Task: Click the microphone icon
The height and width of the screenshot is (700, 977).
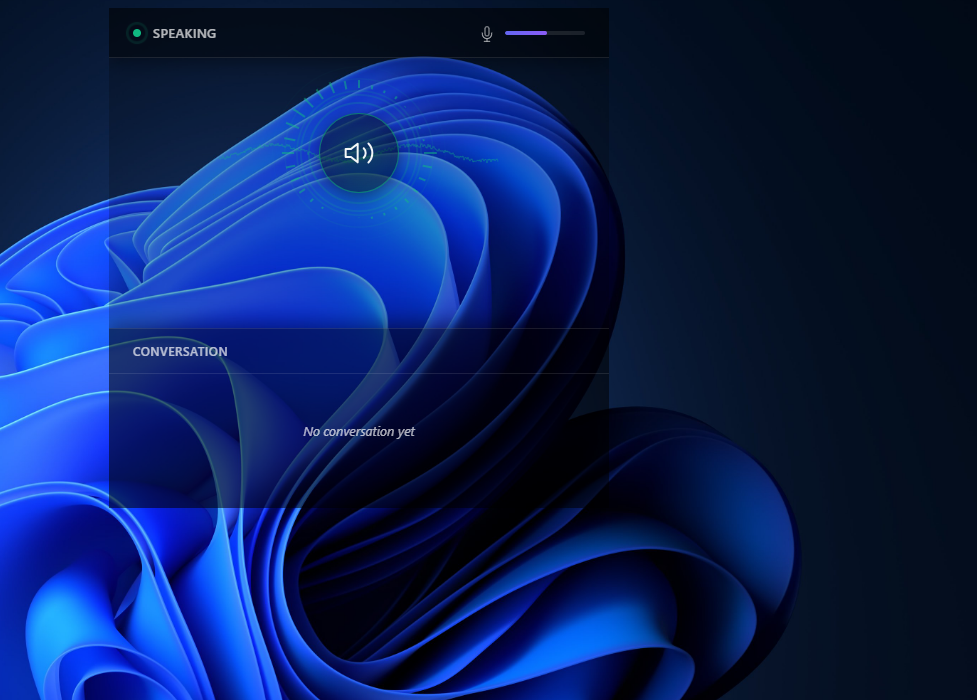Action: [487, 34]
